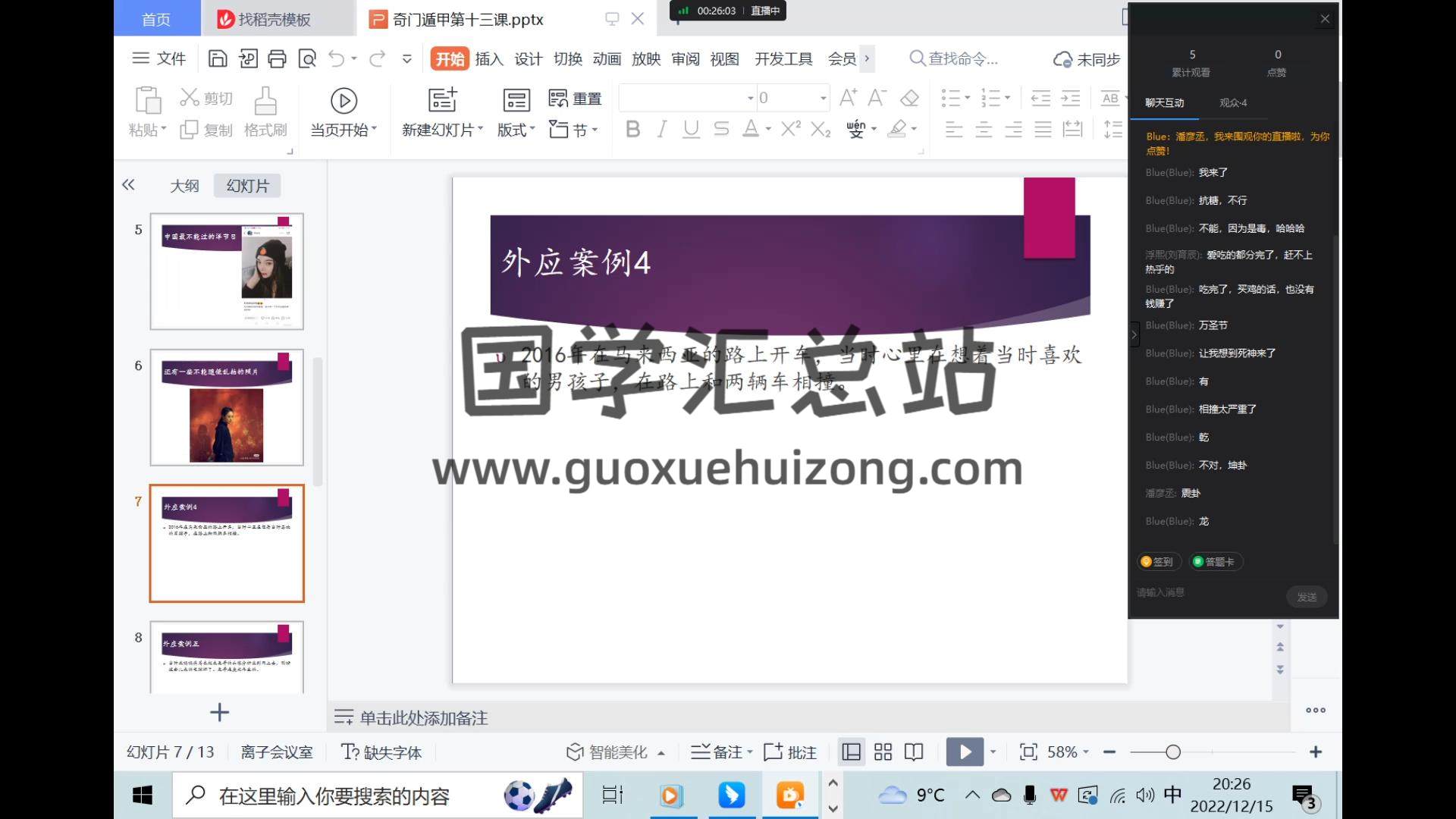Click the 签到 check-in button

tap(1156, 562)
